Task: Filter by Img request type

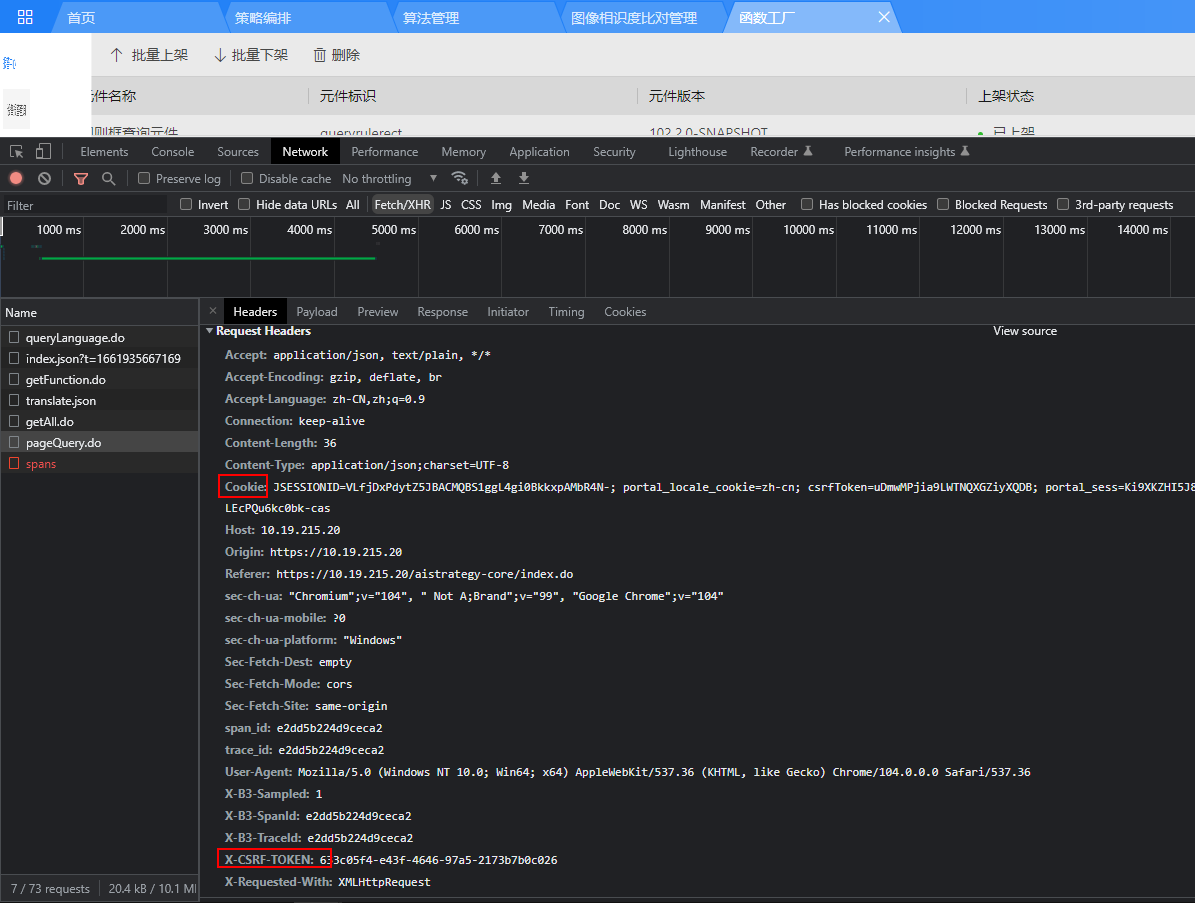Action: point(501,204)
